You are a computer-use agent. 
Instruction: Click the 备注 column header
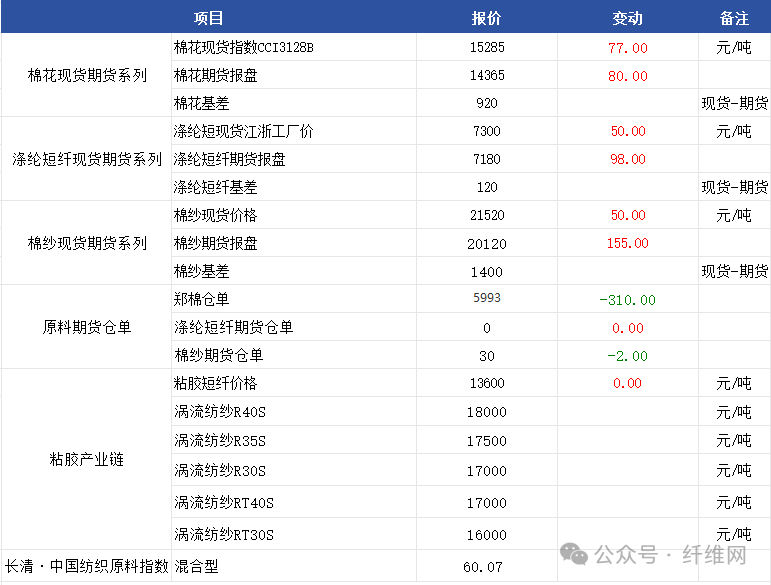[x=734, y=18]
